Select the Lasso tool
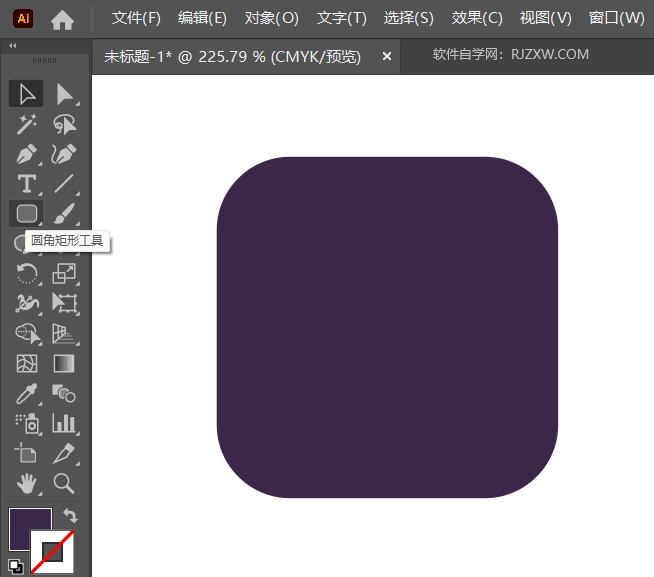Image resolution: width=654 pixels, height=577 pixels. (64, 124)
